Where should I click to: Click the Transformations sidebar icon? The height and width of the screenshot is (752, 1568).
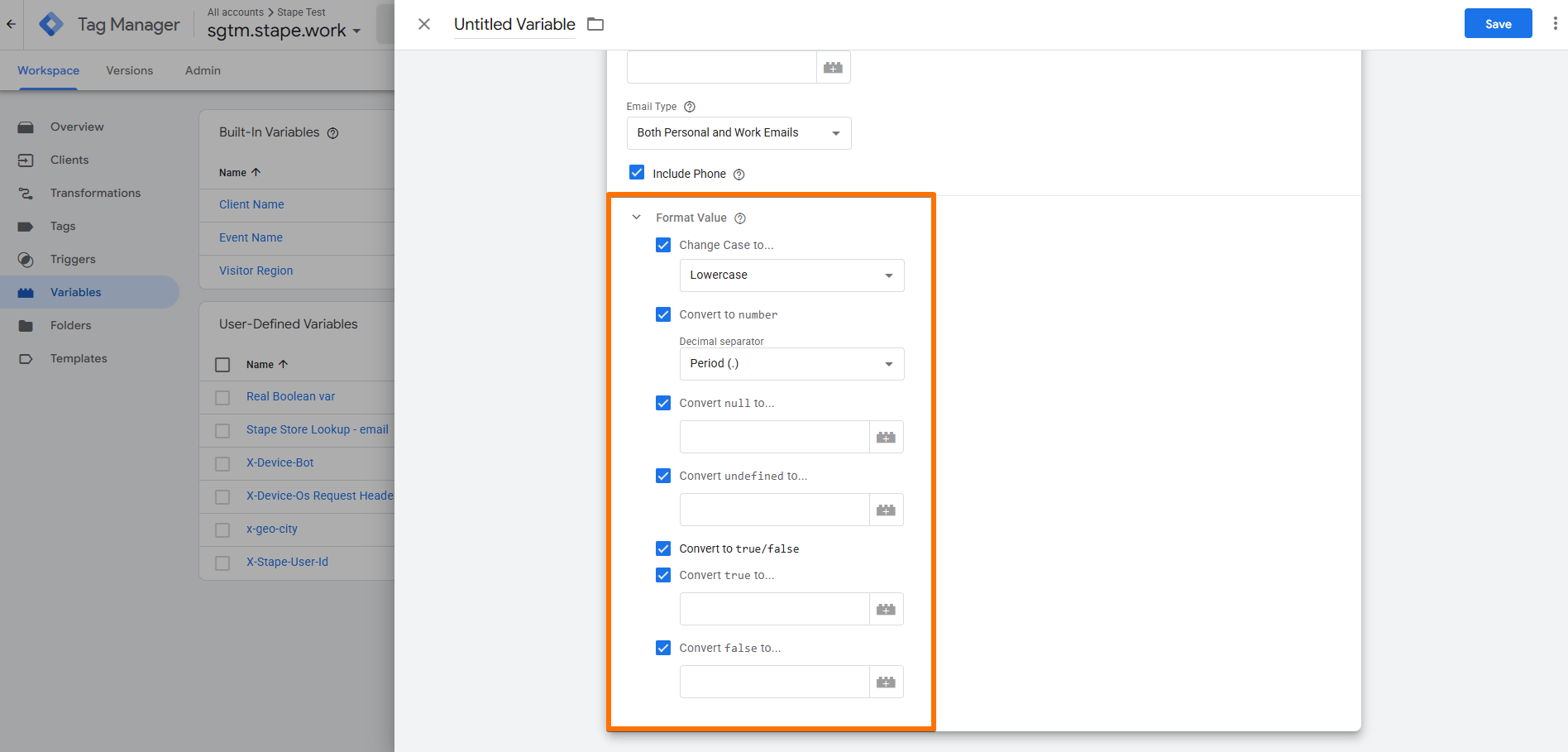[x=26, y=194]
